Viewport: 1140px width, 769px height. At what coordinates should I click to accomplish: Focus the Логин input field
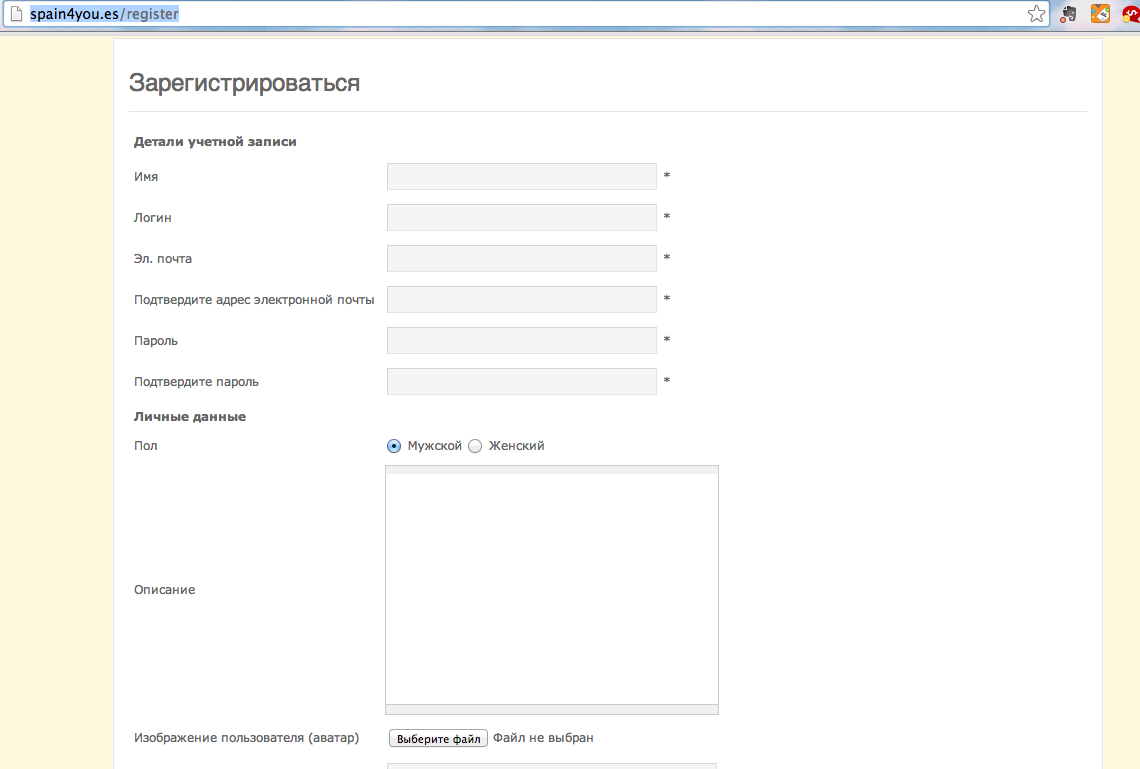pyautogui.click(x=522, y=217)
